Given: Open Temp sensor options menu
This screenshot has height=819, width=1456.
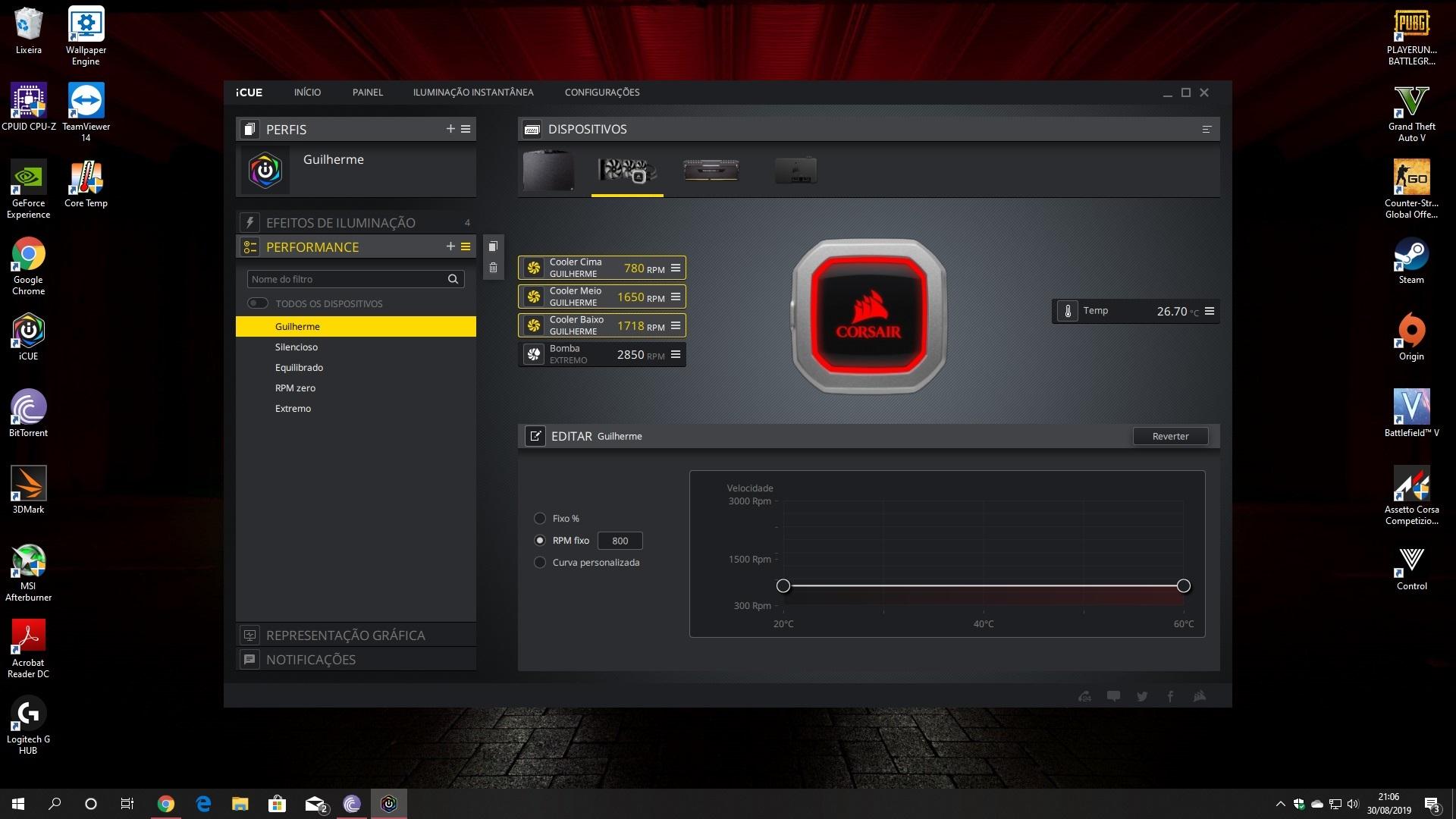Looking at the screenshot, I should [x=1210, y=311].
